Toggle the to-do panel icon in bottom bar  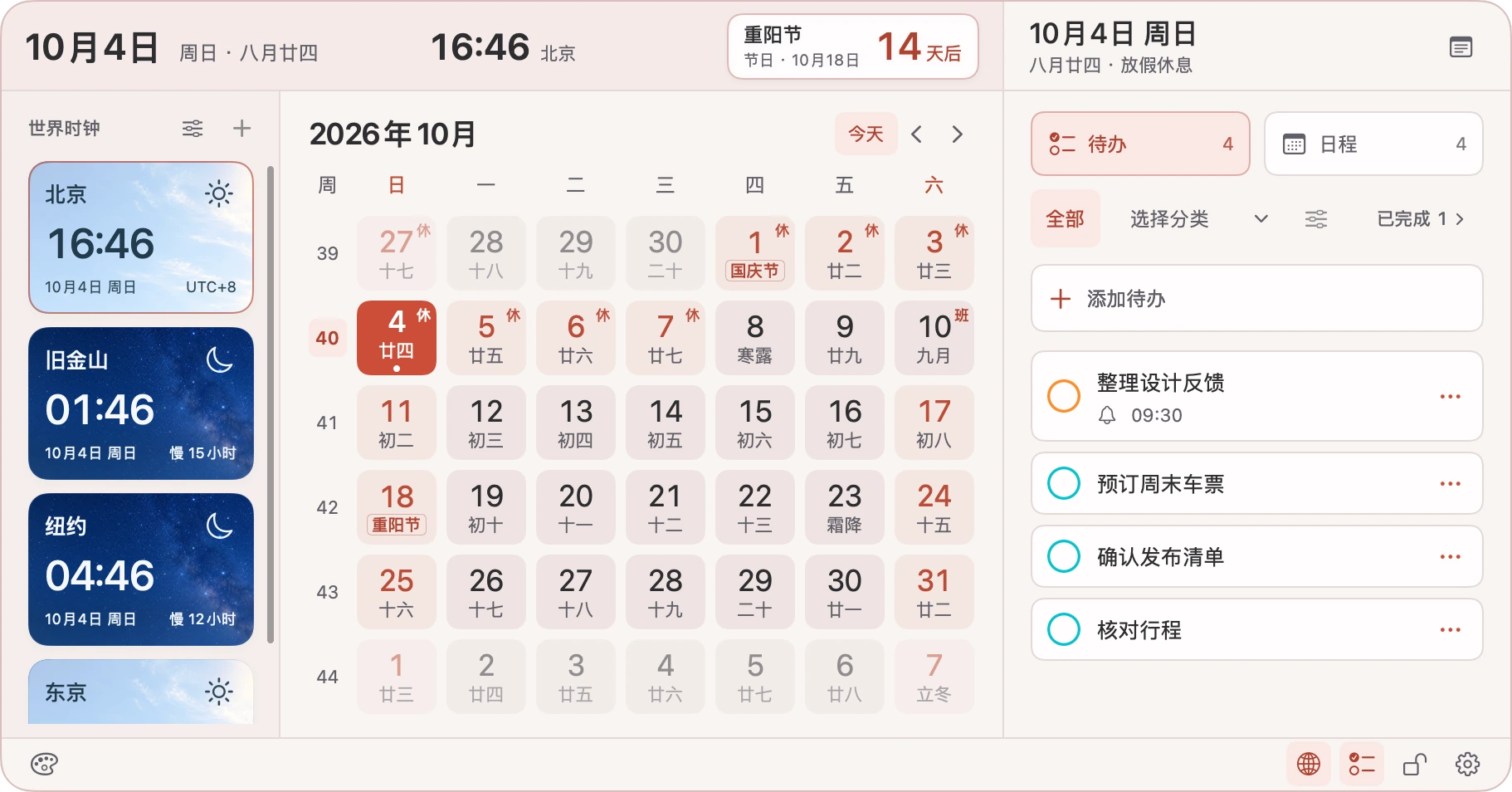[1362, 764]
